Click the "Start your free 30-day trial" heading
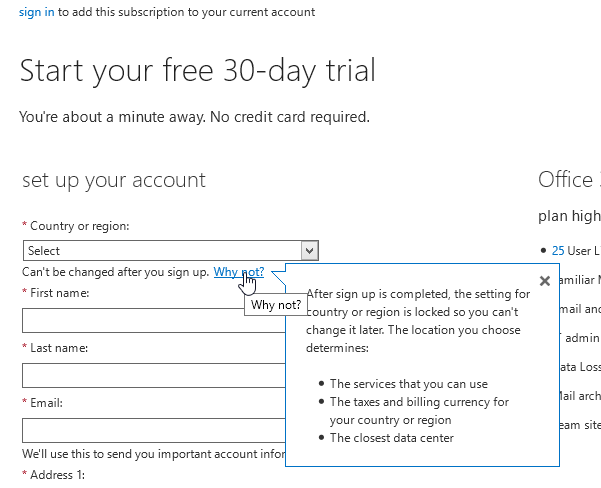 click(x=198, y=71)
